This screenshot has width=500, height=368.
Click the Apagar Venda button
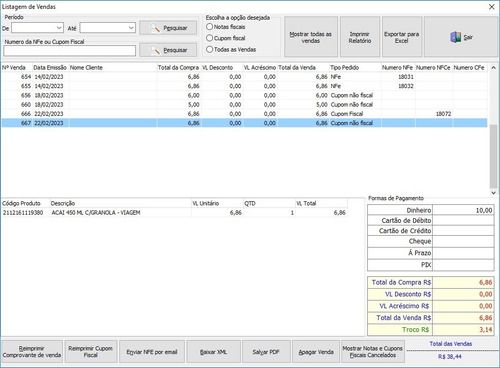(316, 352)
